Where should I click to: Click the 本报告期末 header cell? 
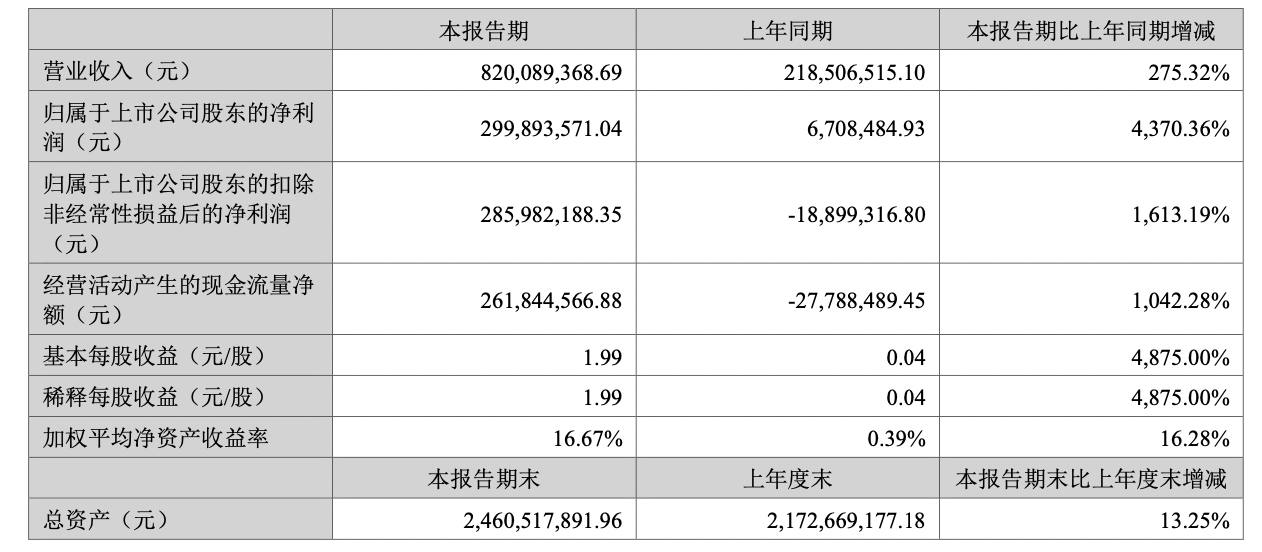484,479
